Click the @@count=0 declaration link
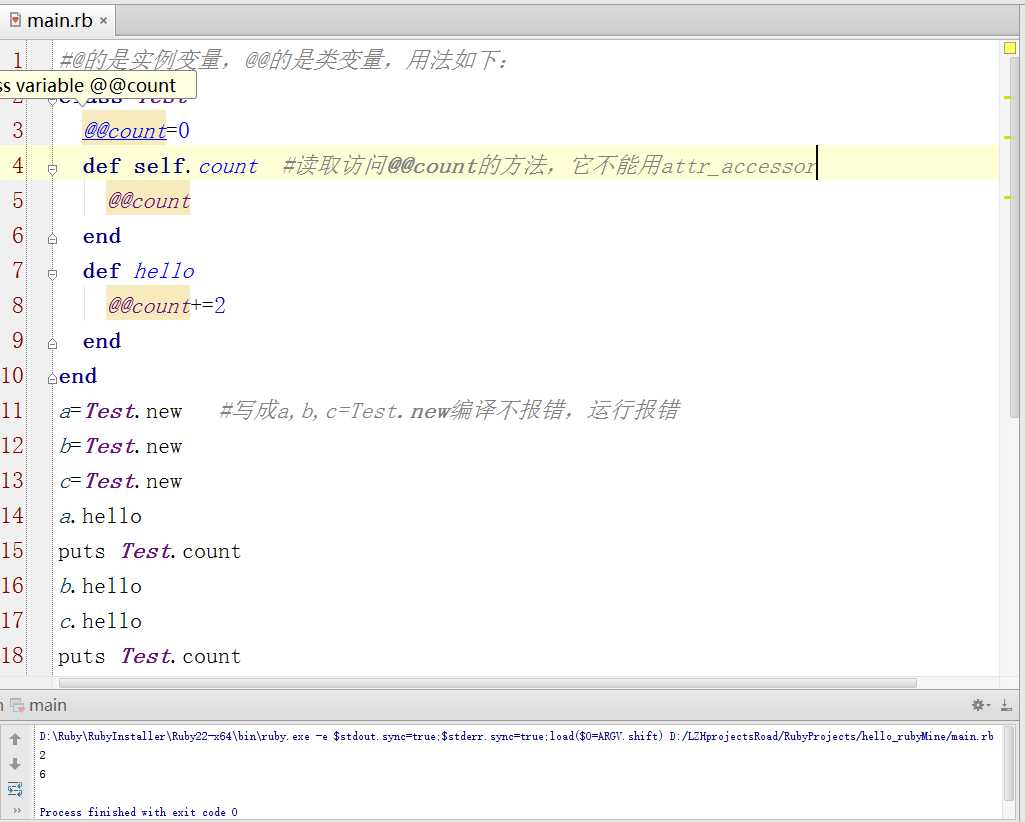This screenshot has height=822, width=1025. (x=136, y=131)
